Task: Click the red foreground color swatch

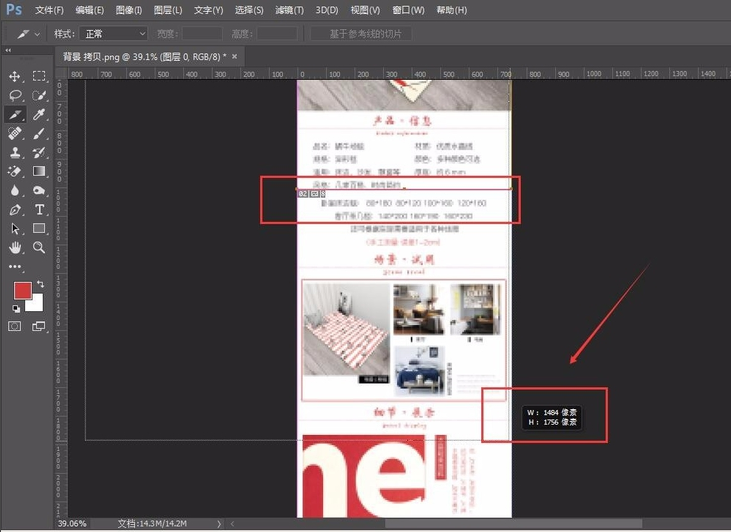Action: pos(21,291)
